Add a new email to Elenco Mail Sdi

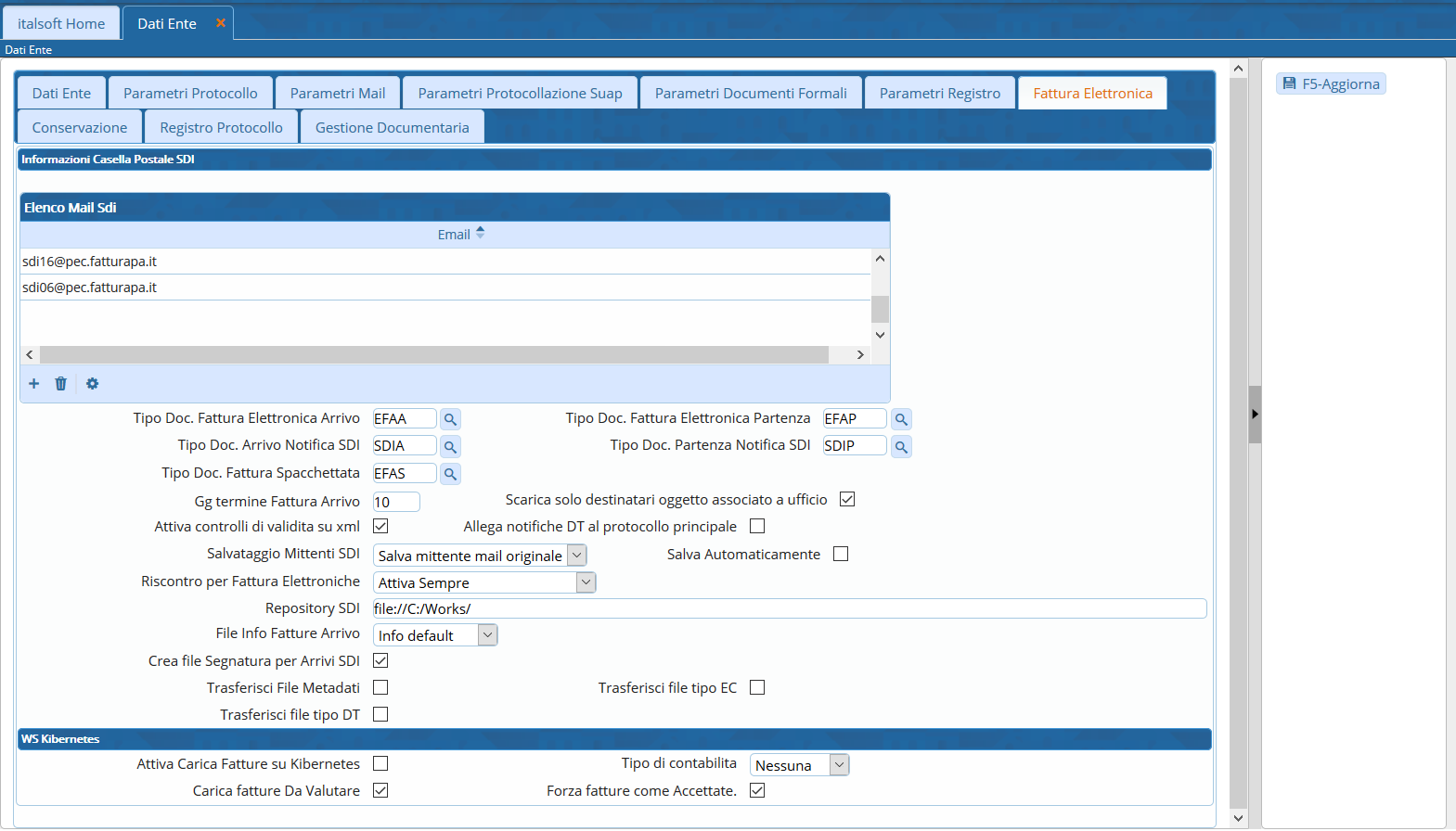click(34, 384)
